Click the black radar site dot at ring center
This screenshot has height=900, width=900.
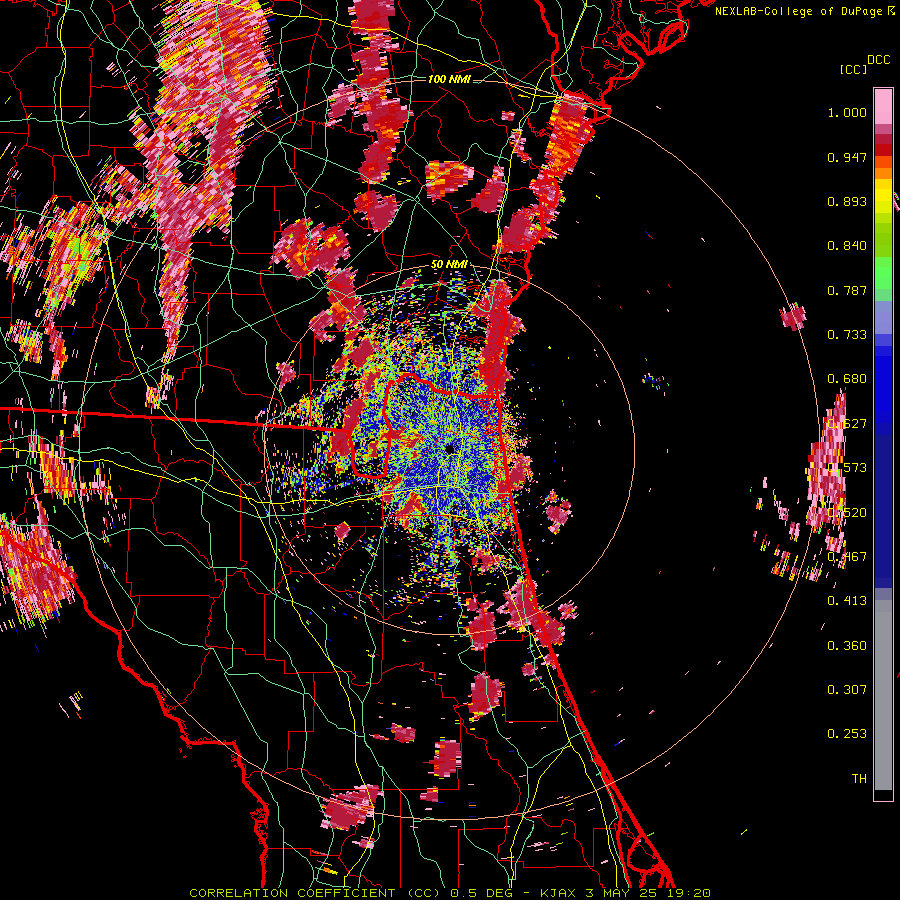point(450,448)
